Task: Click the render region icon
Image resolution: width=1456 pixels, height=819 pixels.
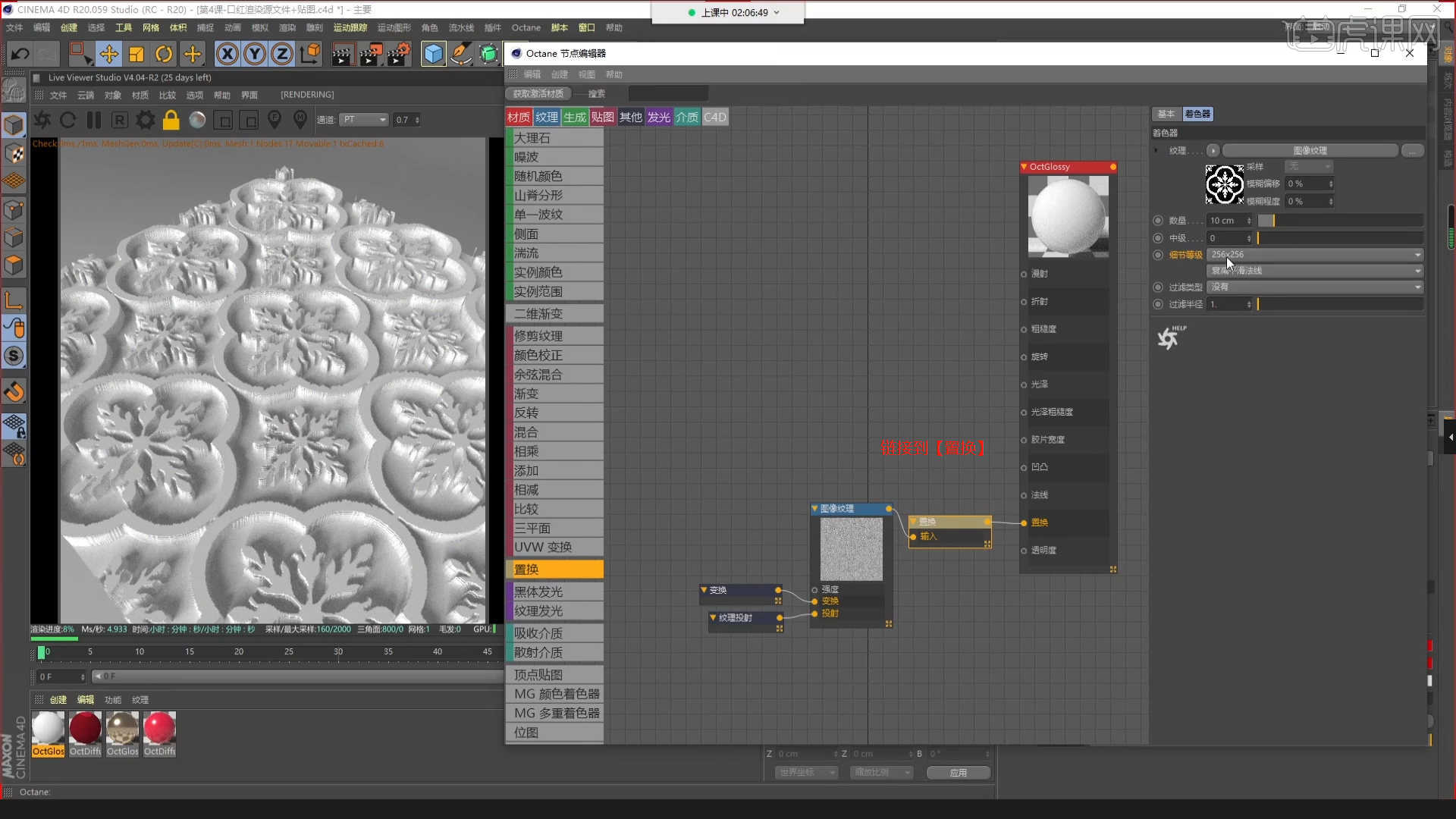Action: 223,120
